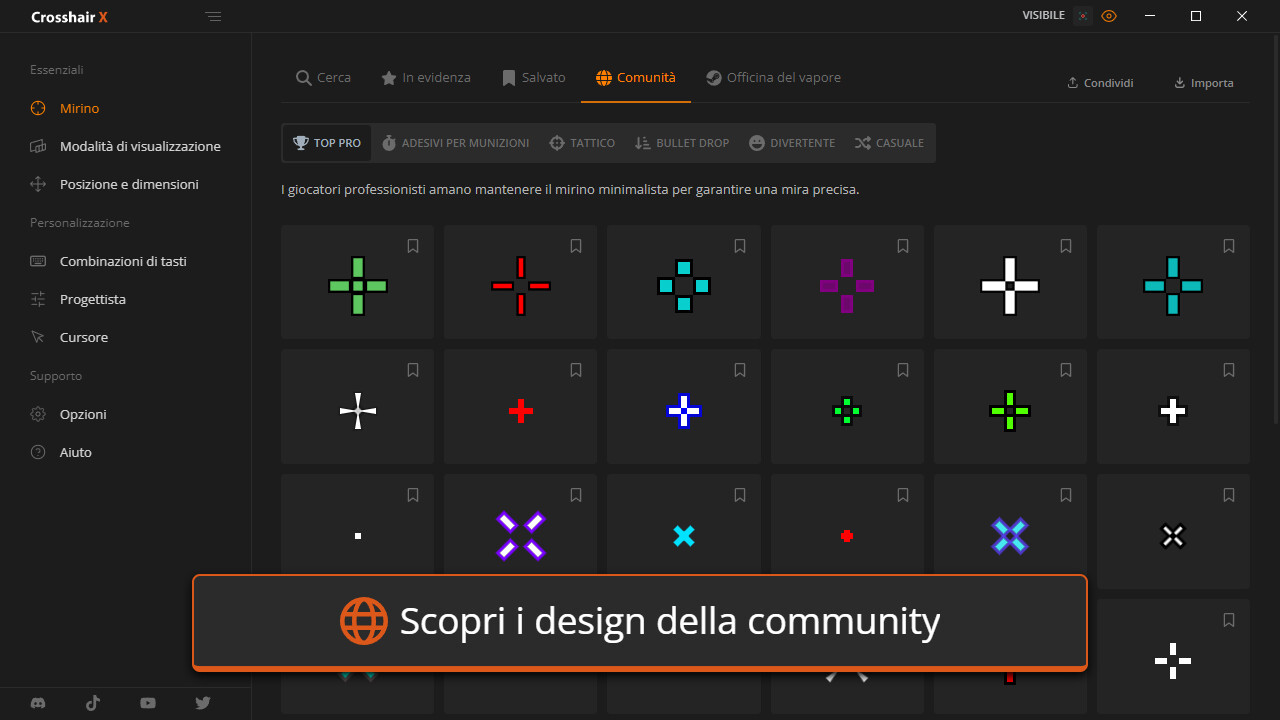This screenshot has width=1280, height=720.
Task: Bookmark the green cross crosshair
Action: point(413,246)
